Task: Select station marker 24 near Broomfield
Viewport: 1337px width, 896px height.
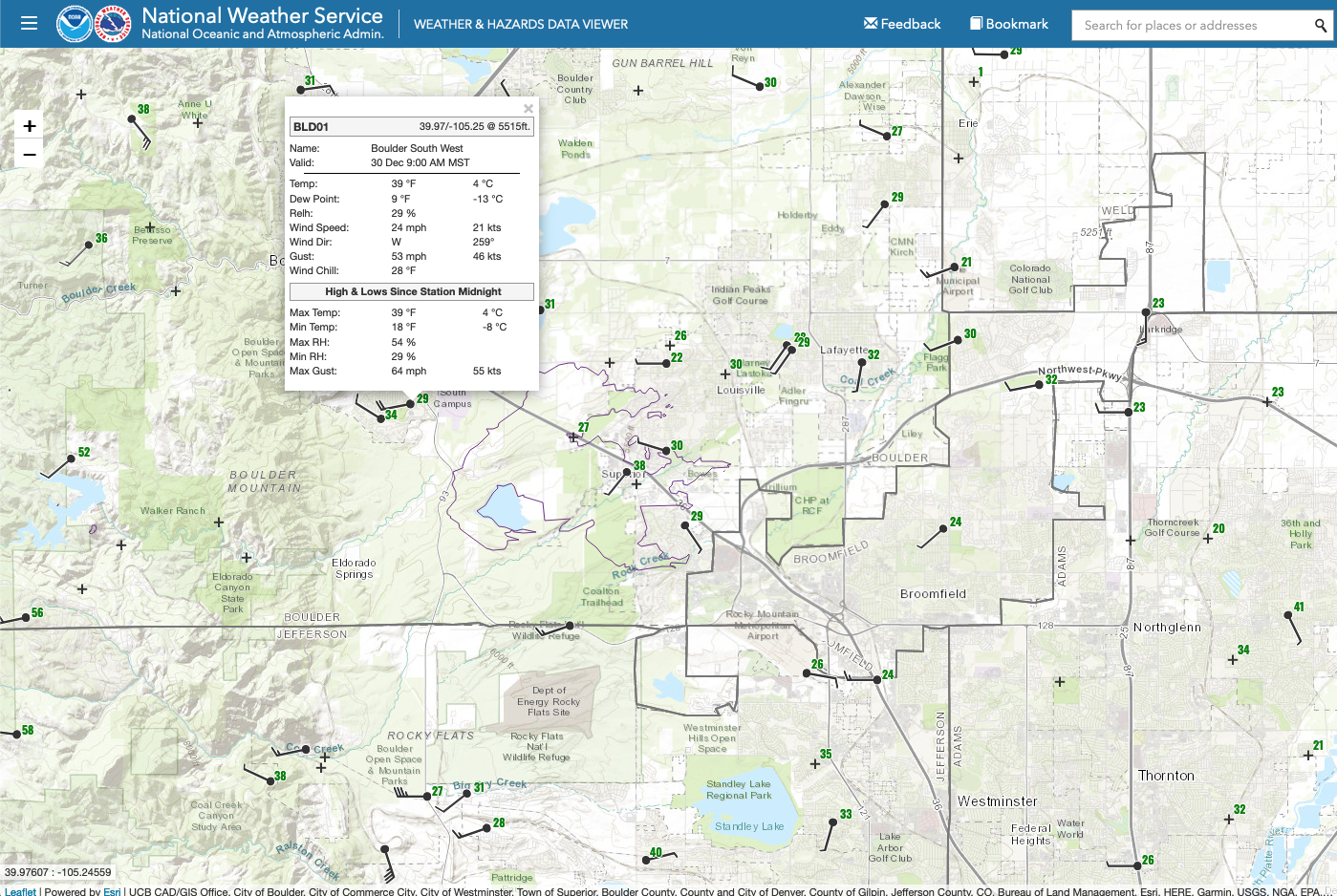Action: 943,528
